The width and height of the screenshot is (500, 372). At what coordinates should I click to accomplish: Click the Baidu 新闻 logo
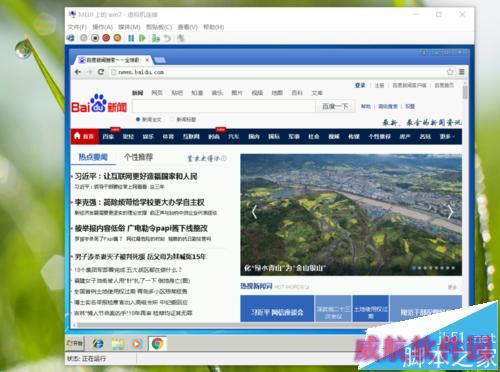pos(99,103)
